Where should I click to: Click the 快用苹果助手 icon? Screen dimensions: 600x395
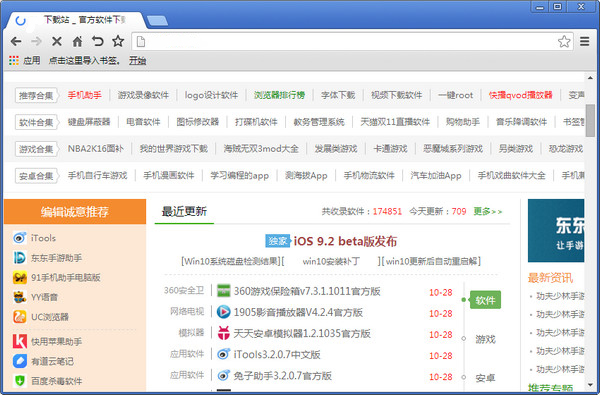pyautogui.click(x=20, y=341)
